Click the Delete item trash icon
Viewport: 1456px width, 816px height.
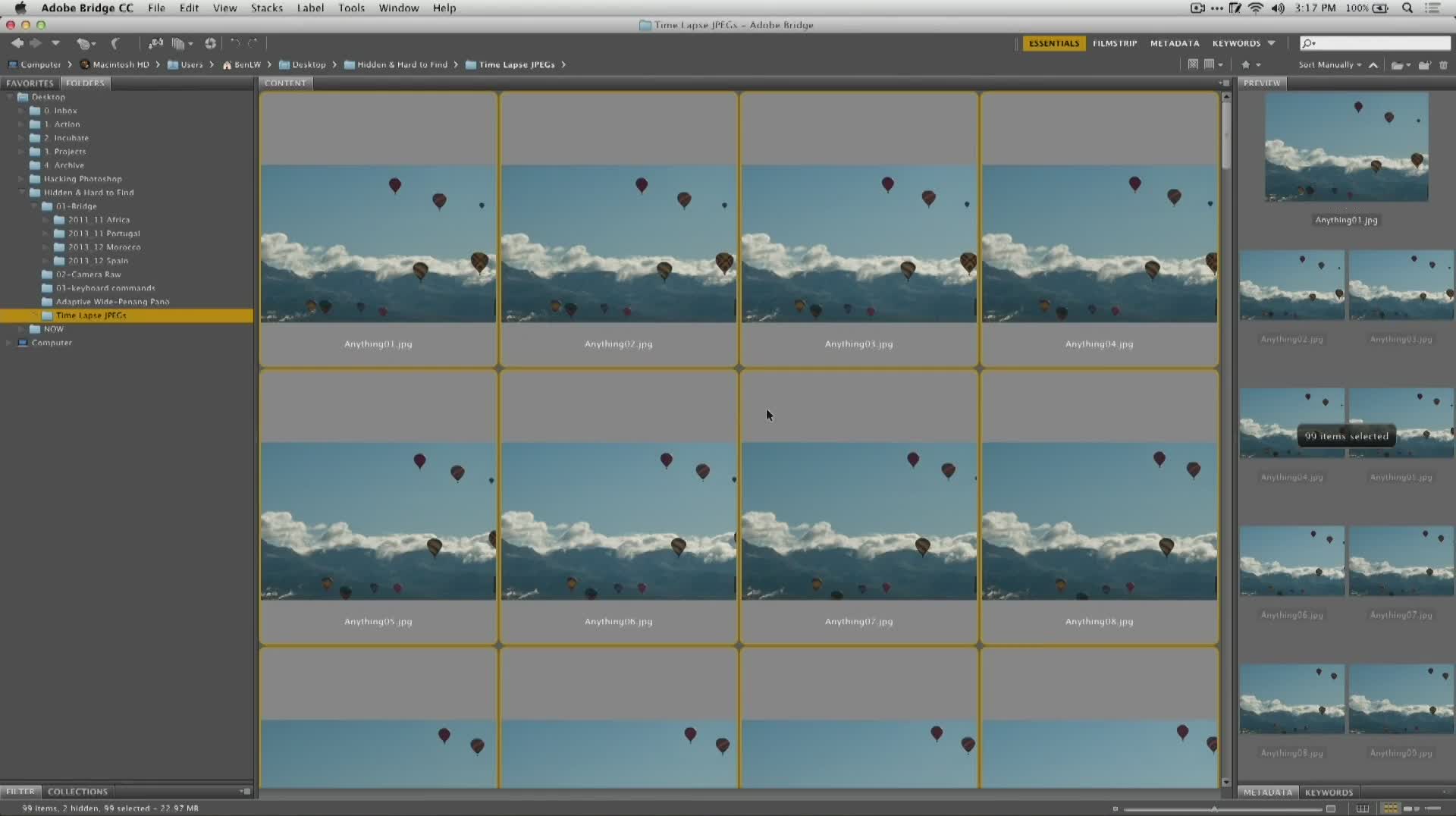tap(1443, 64)
